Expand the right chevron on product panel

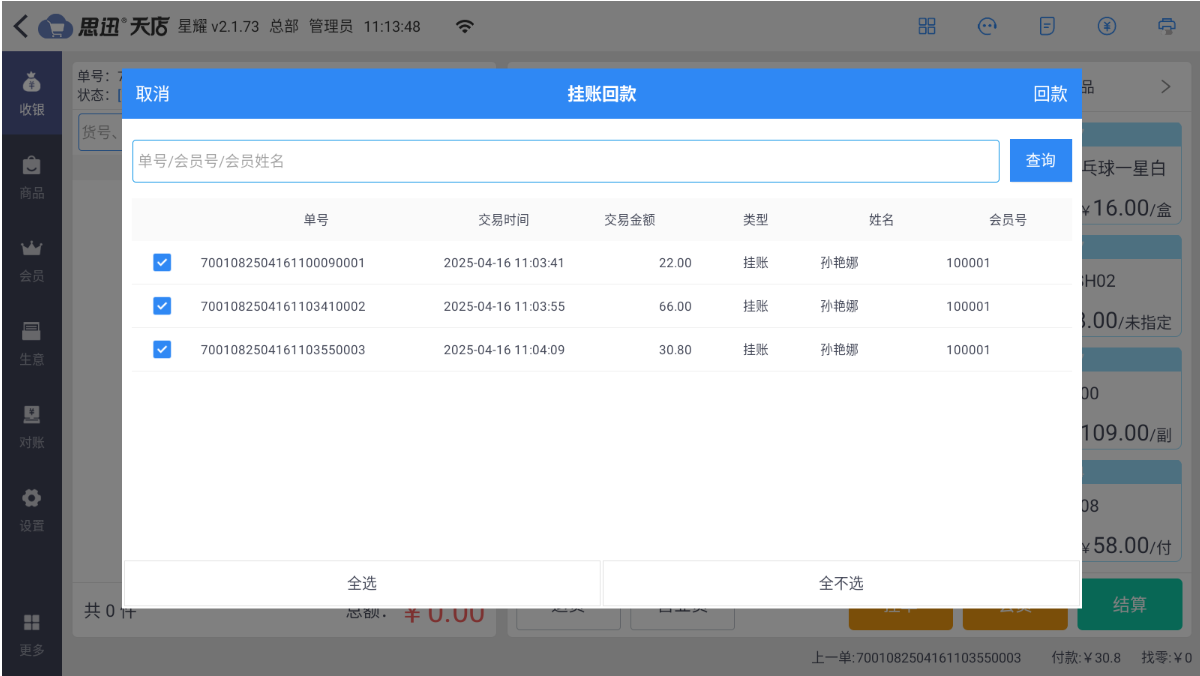pyautogui.click(x=1165, y=87)
